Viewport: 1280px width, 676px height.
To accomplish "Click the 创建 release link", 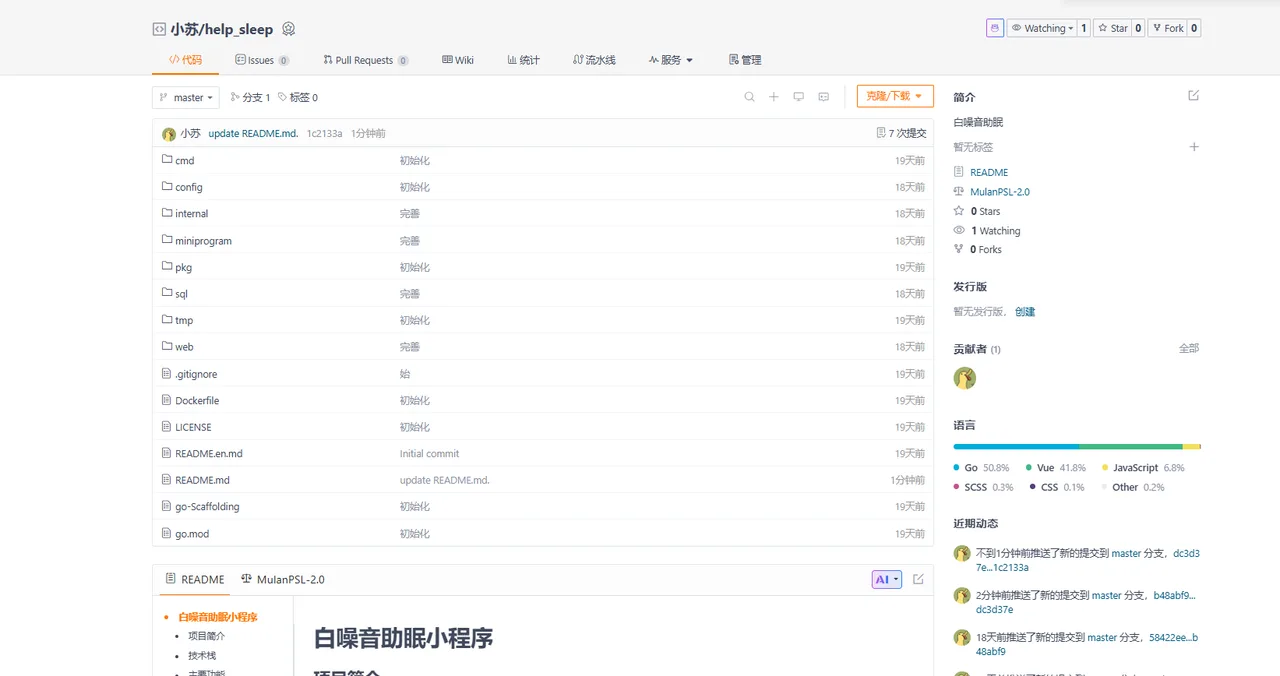I will pos(1025,312).
